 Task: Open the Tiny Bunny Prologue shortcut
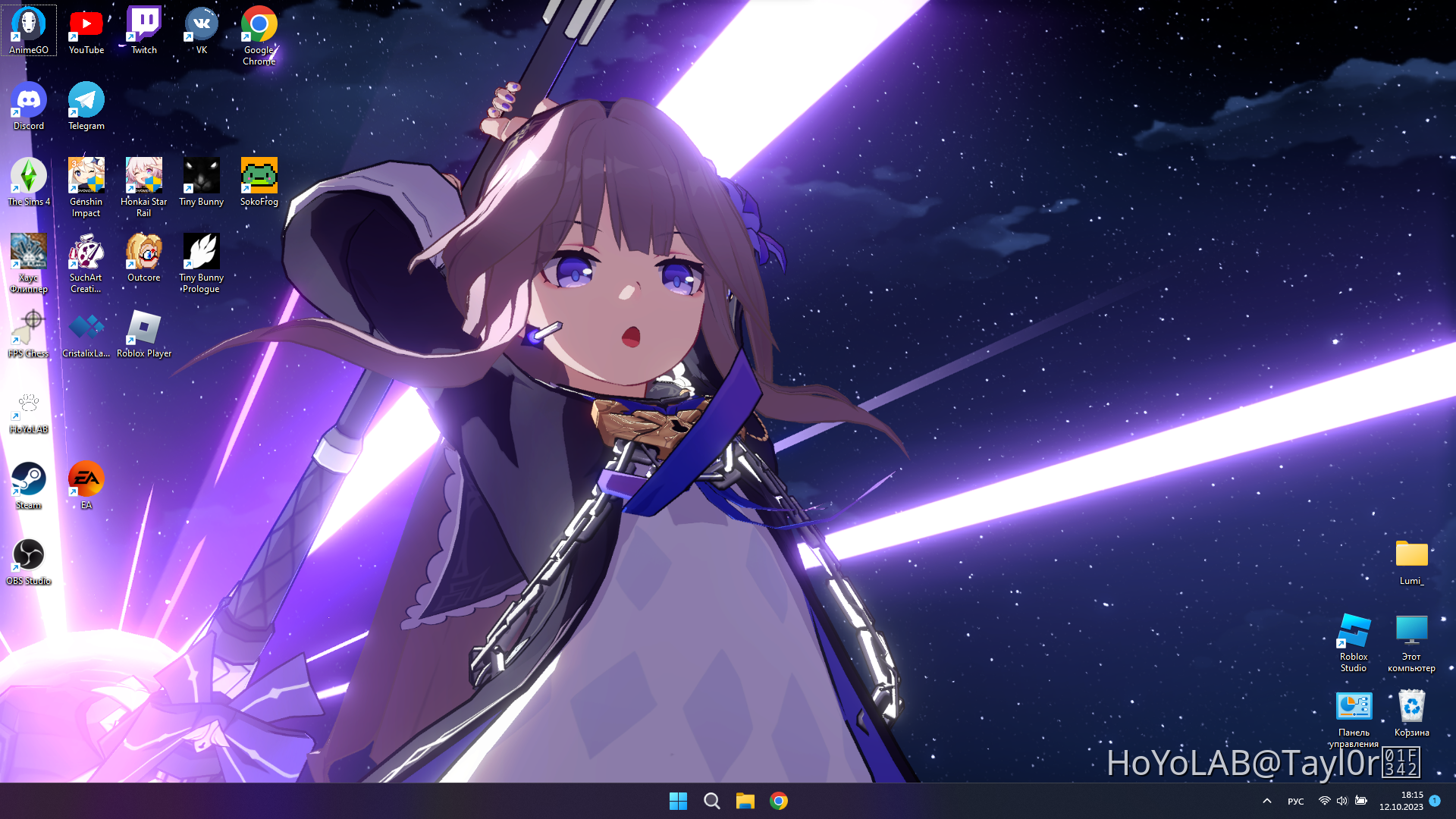point(202,263)
